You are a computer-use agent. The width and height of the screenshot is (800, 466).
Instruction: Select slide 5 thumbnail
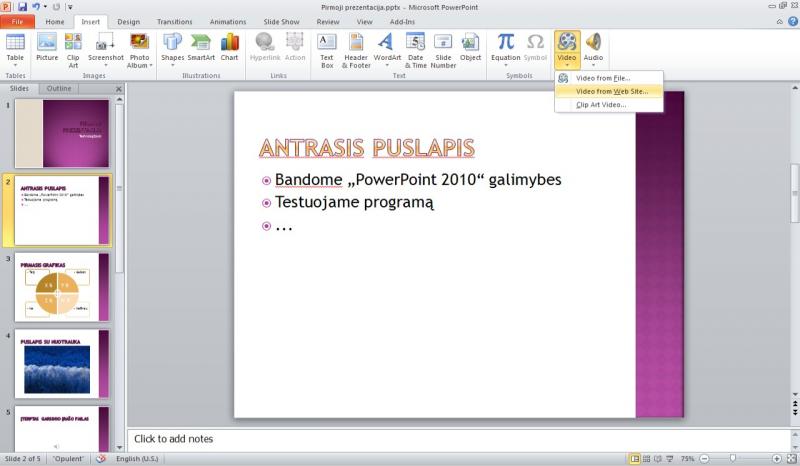click(62, 428)
